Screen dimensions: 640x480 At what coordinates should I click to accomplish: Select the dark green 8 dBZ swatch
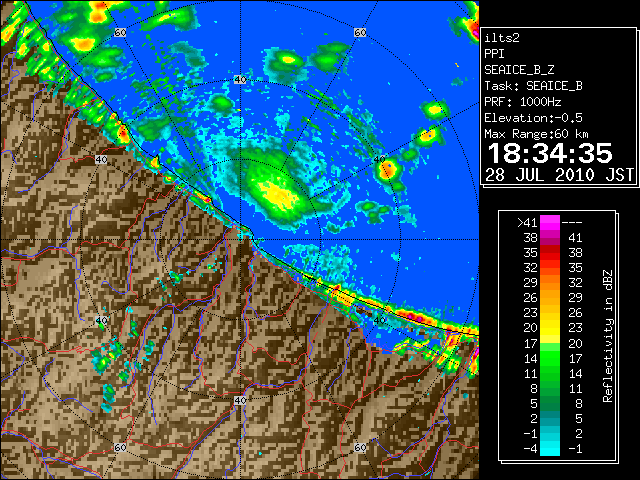coord(550,388)
